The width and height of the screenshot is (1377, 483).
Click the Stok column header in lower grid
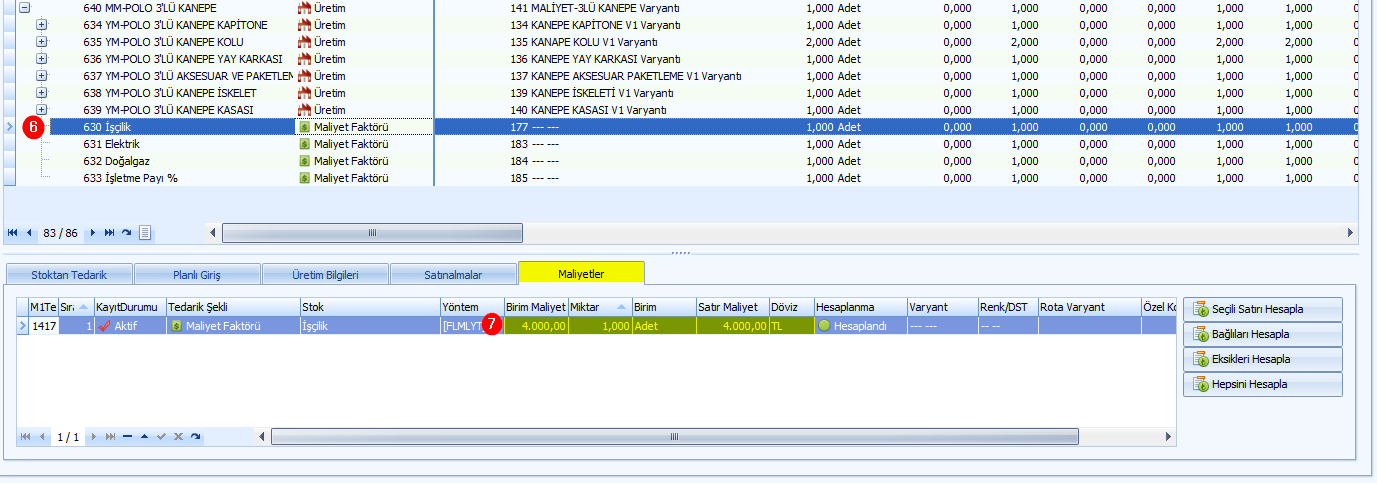pos(369,307)
